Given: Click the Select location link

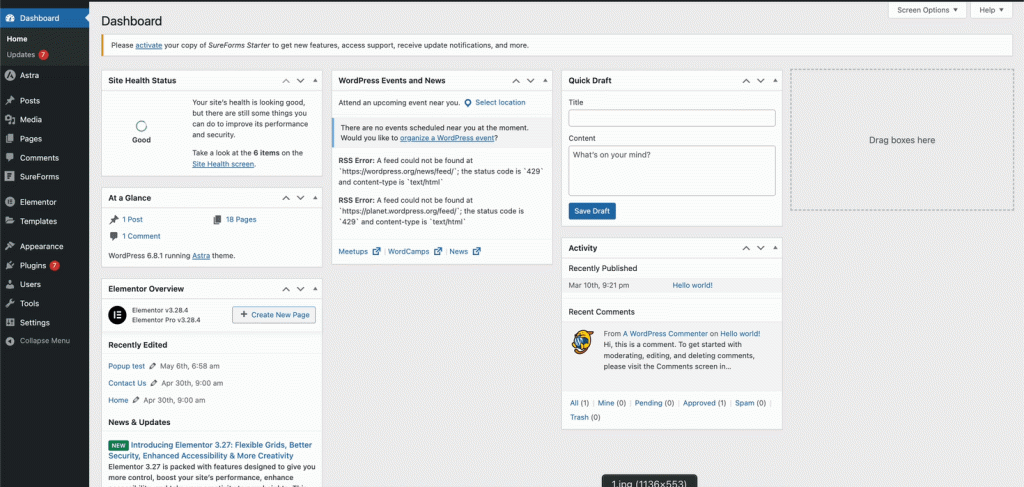Looking at the screenshot, I should point(500,102).
